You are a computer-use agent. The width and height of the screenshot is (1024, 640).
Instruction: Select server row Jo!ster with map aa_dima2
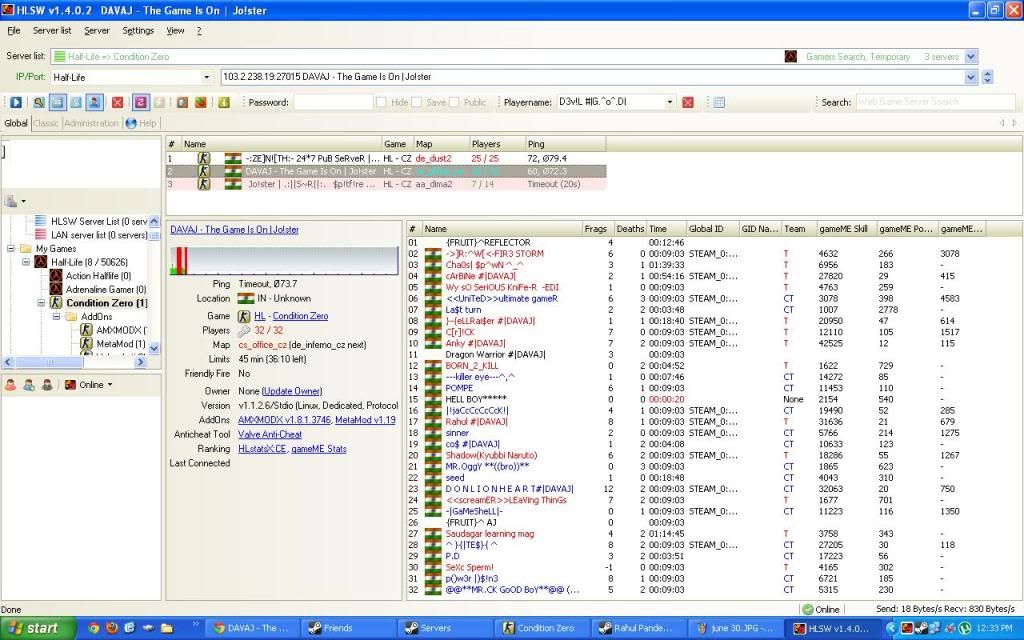tap(386, 184)
